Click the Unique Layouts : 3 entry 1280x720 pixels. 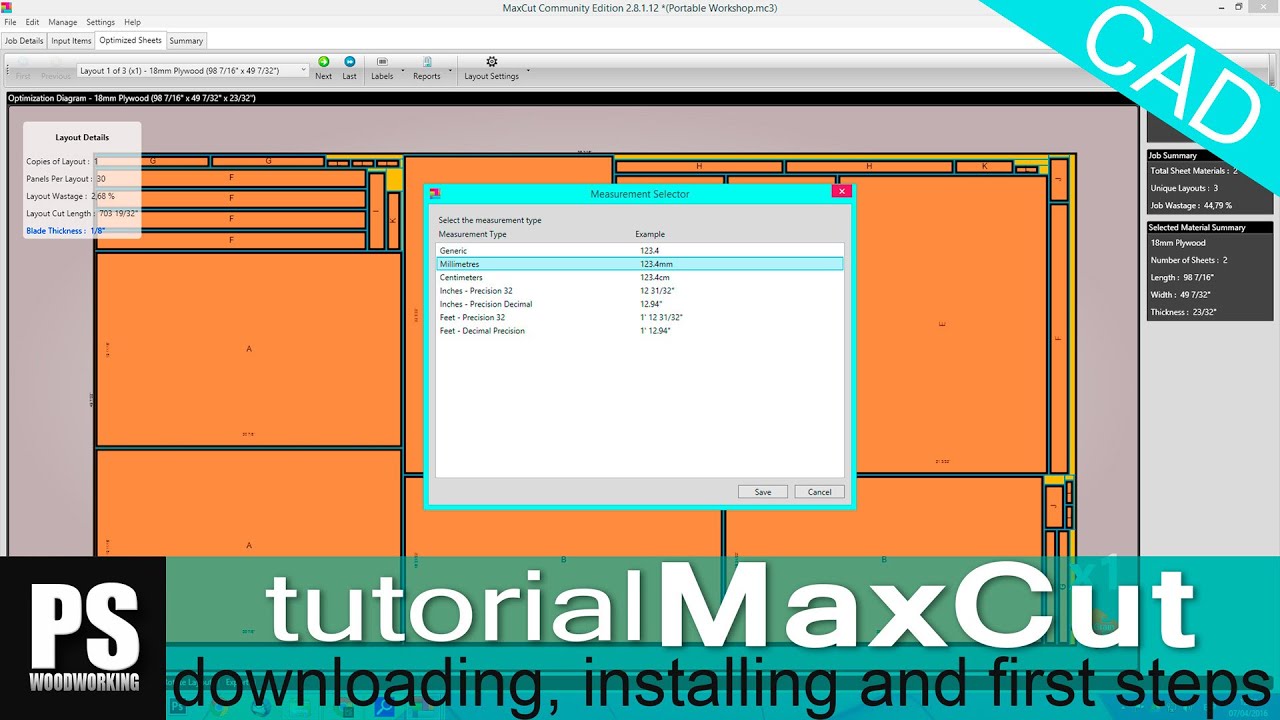(x=1184, y=188)
